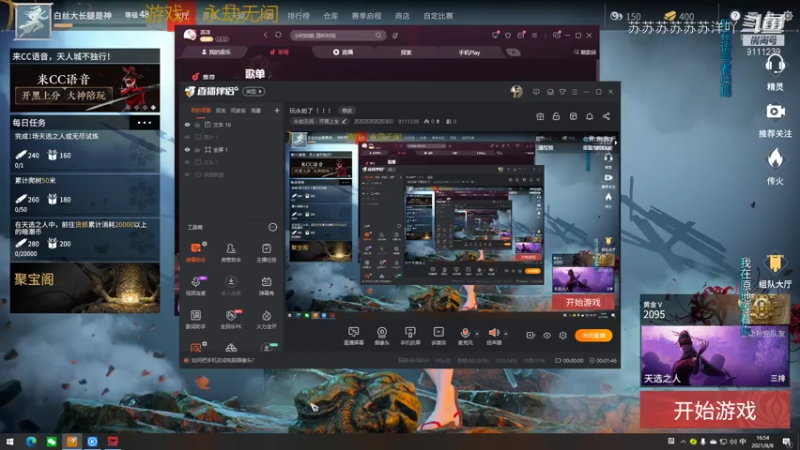Click the orange 关闭直播 button
800x450 pixels.
(x=593, y=335)
